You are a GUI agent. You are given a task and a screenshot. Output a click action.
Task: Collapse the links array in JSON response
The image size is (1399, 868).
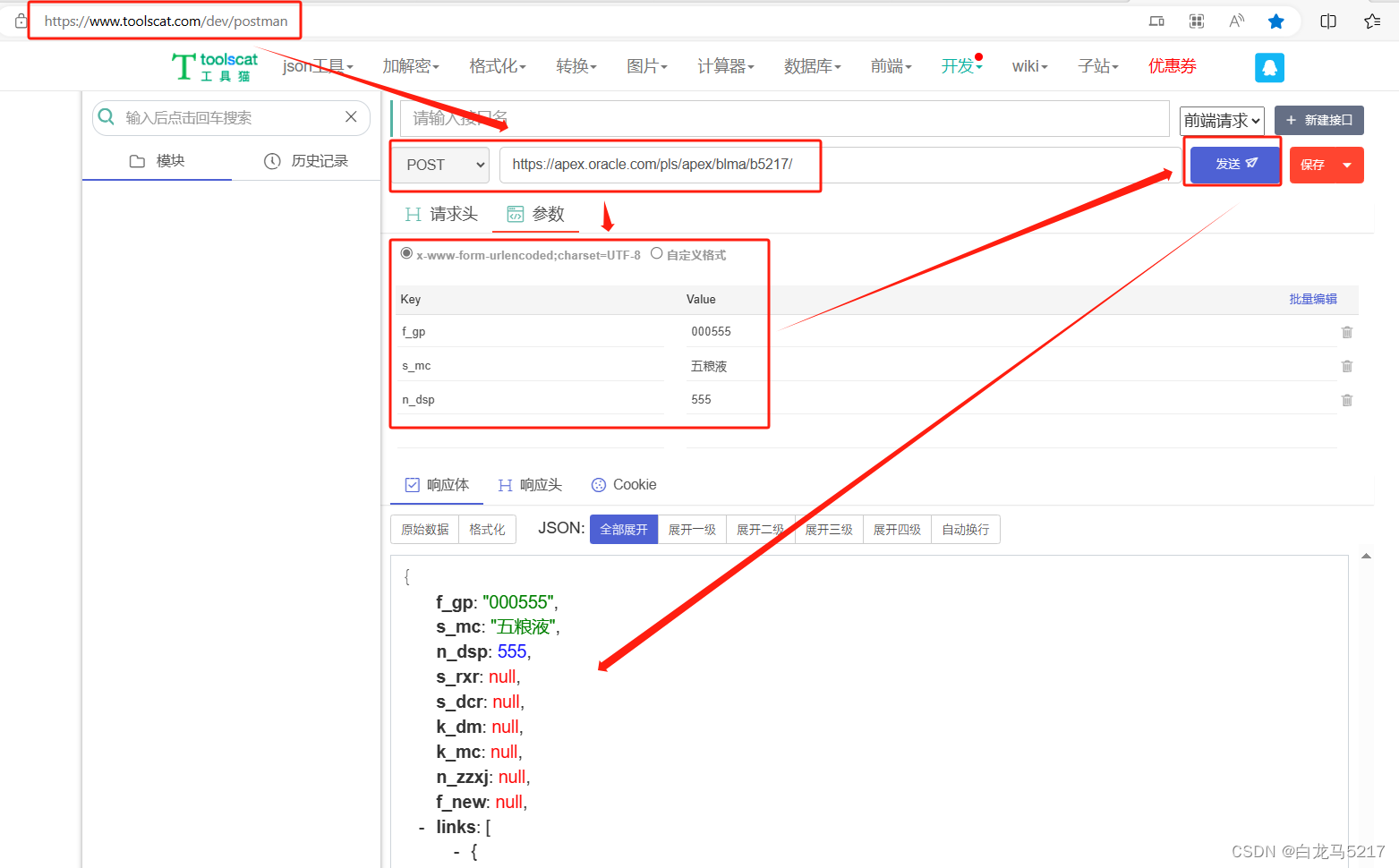(x=422, y=828)
